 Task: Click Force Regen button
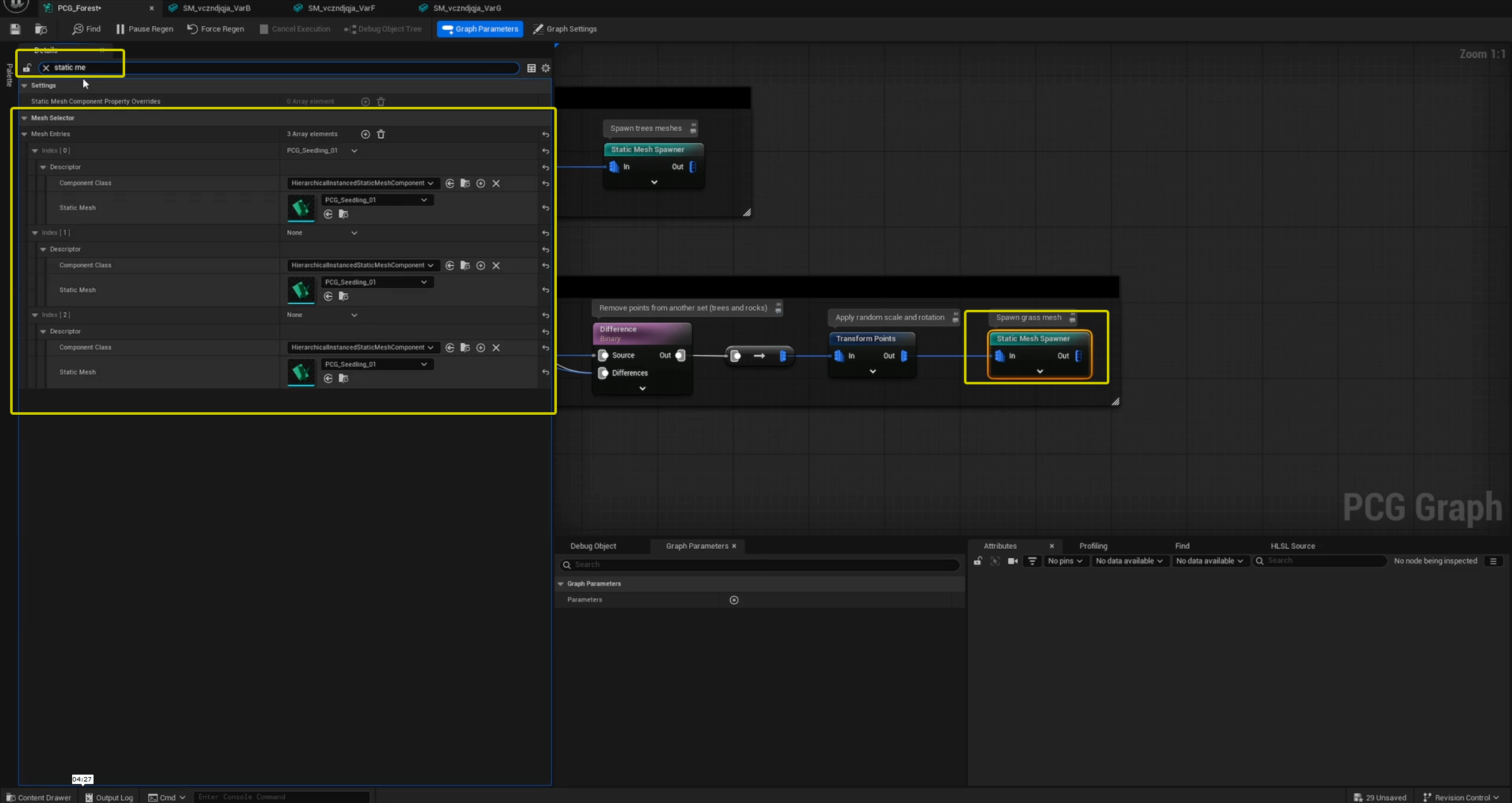click(x=216, y=29)
